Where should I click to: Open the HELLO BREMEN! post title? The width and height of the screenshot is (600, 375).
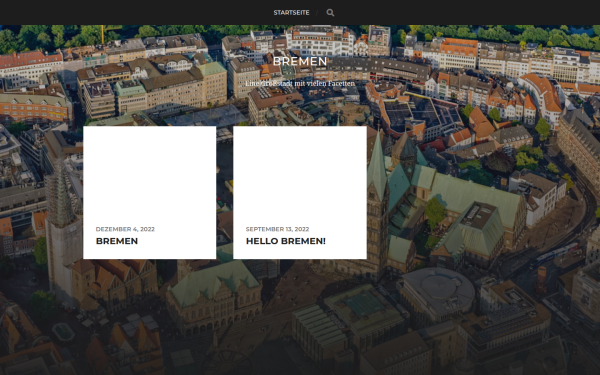[285, 241]
